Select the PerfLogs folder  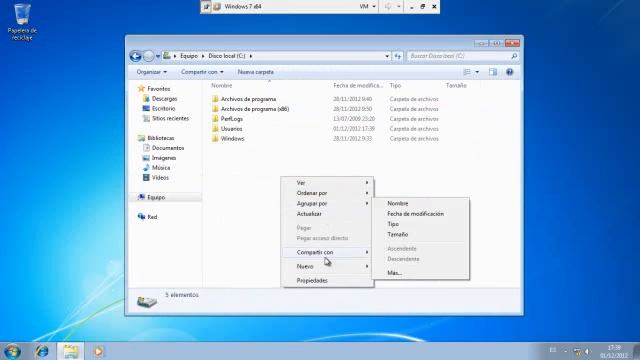click(x=231, y=119)
